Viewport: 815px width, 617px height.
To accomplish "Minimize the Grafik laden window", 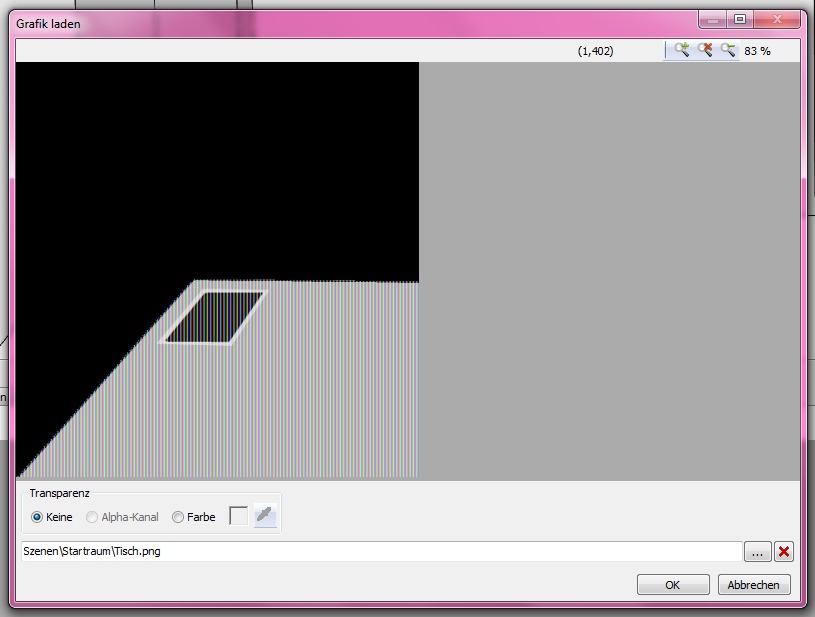I will click(x=713, y=20).
